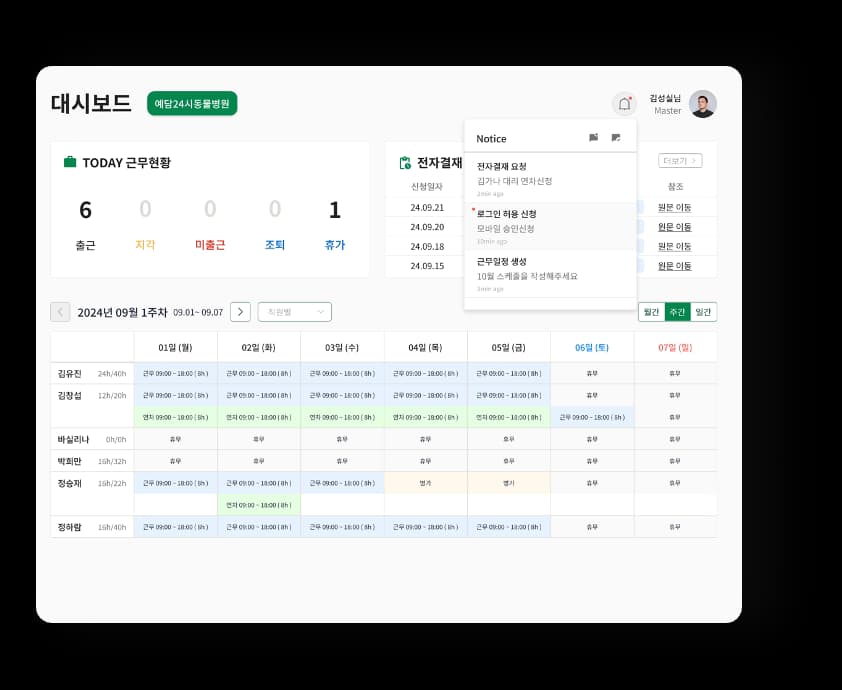Open the 예담24시동물병원 hospital selector badge
Screen dimensions: 842x690
[192, 104]
